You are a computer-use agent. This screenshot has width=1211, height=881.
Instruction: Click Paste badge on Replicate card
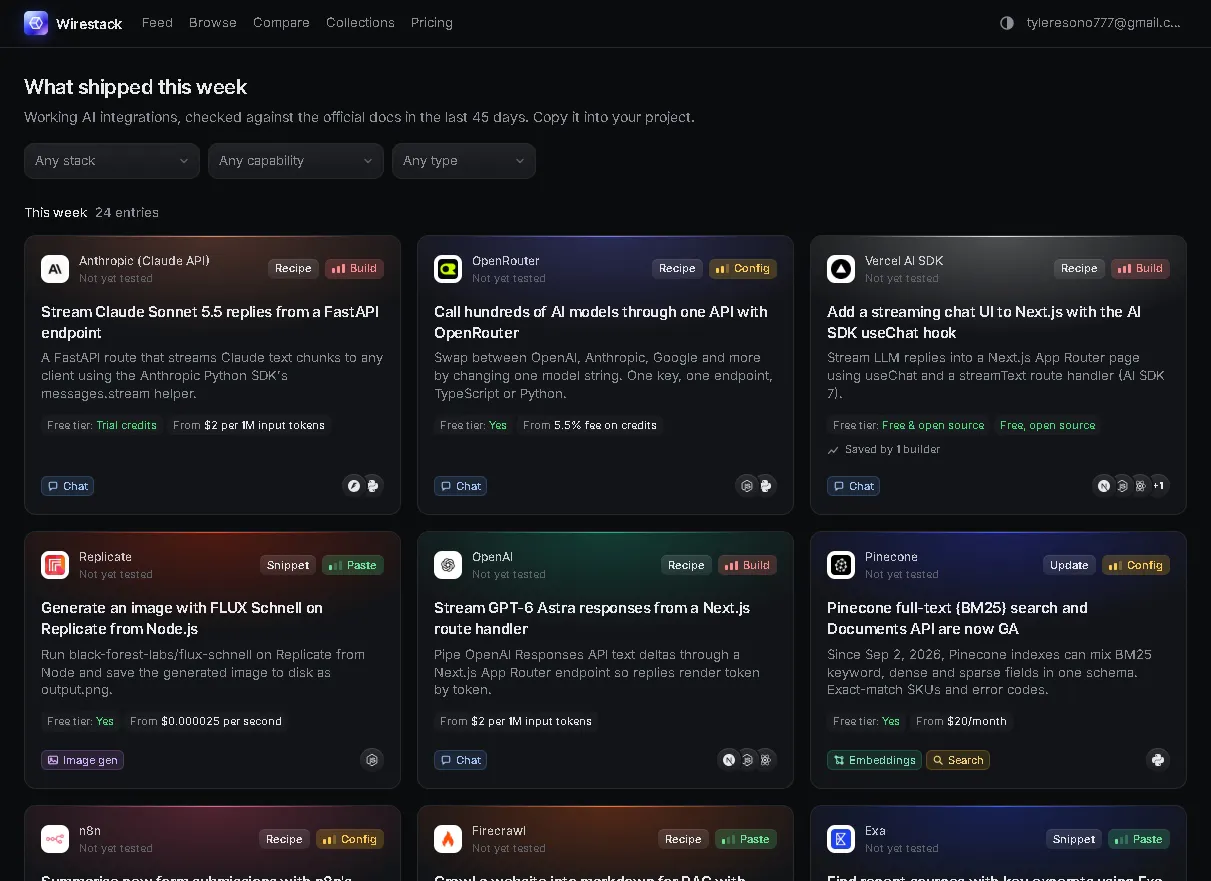pos(353,565)
